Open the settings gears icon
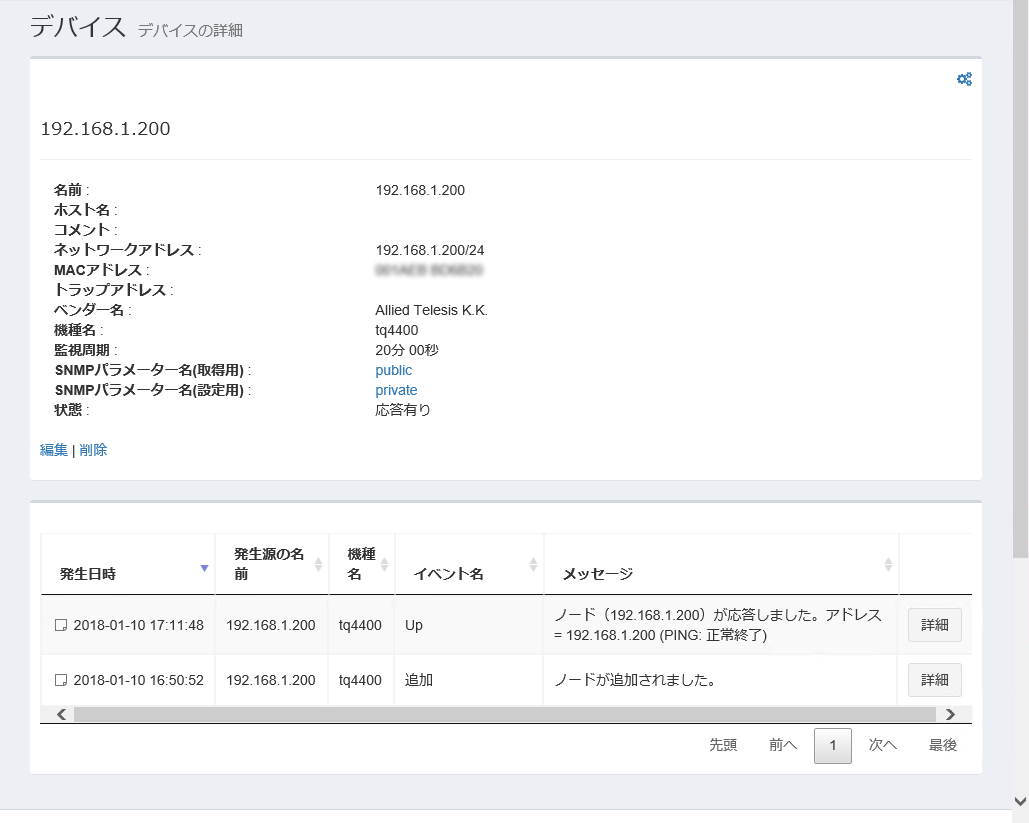The height and width of the screenshot is (823, 1029). pos(964,80)
